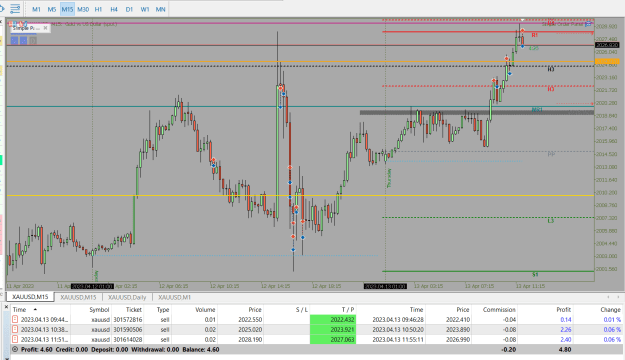
Task: Switch to XAUUSD,Daily chart tab
Action: pos(127,297)
